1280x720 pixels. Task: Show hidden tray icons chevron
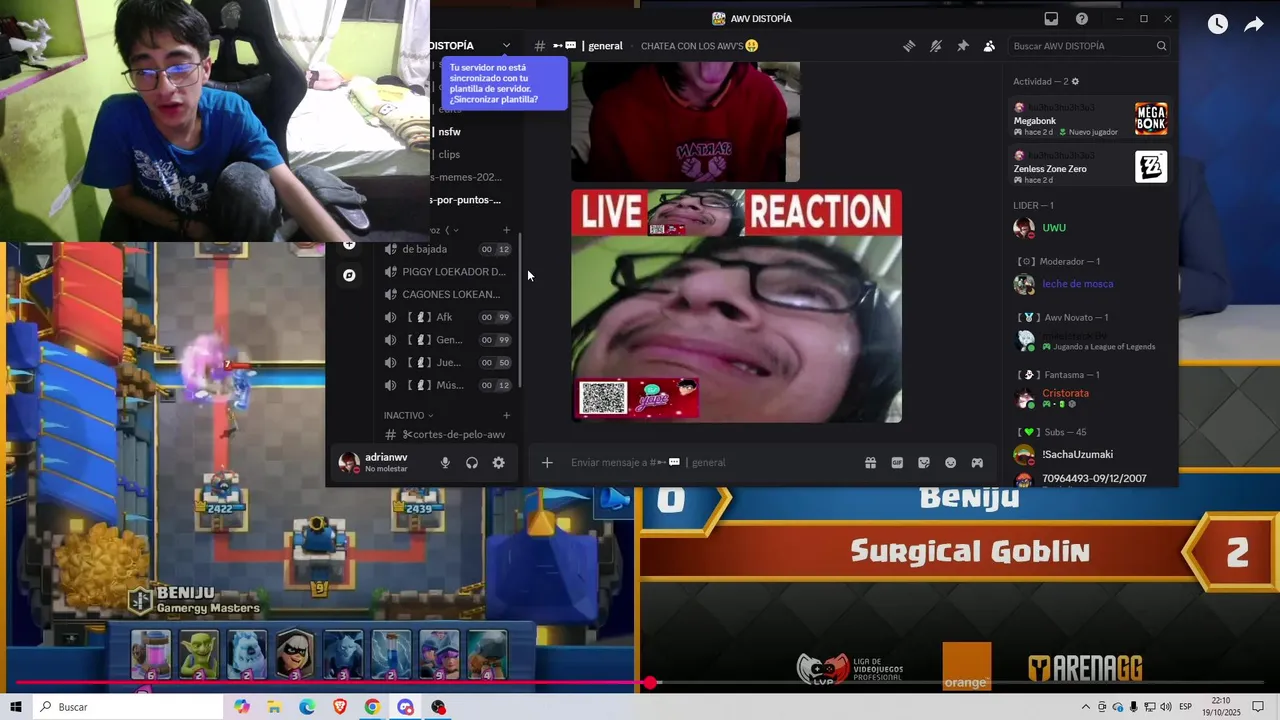pos(1086,707)
